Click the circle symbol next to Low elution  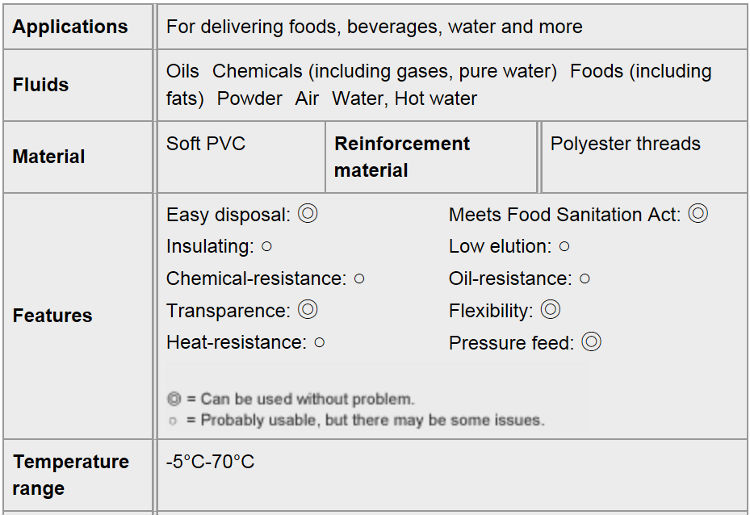click(564, 247)
